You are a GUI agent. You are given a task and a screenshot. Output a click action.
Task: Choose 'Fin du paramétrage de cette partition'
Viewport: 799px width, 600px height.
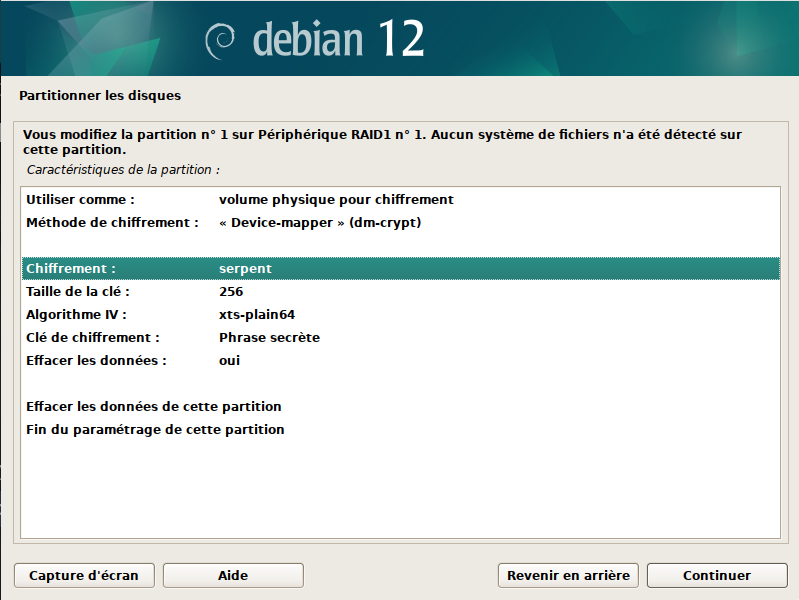[401, 430]
